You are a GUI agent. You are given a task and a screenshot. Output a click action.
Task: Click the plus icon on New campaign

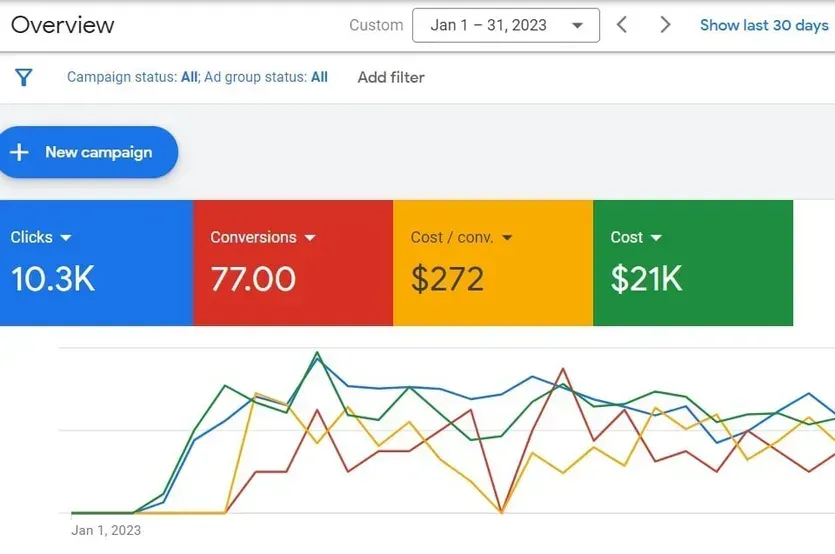tap(19, 152)
